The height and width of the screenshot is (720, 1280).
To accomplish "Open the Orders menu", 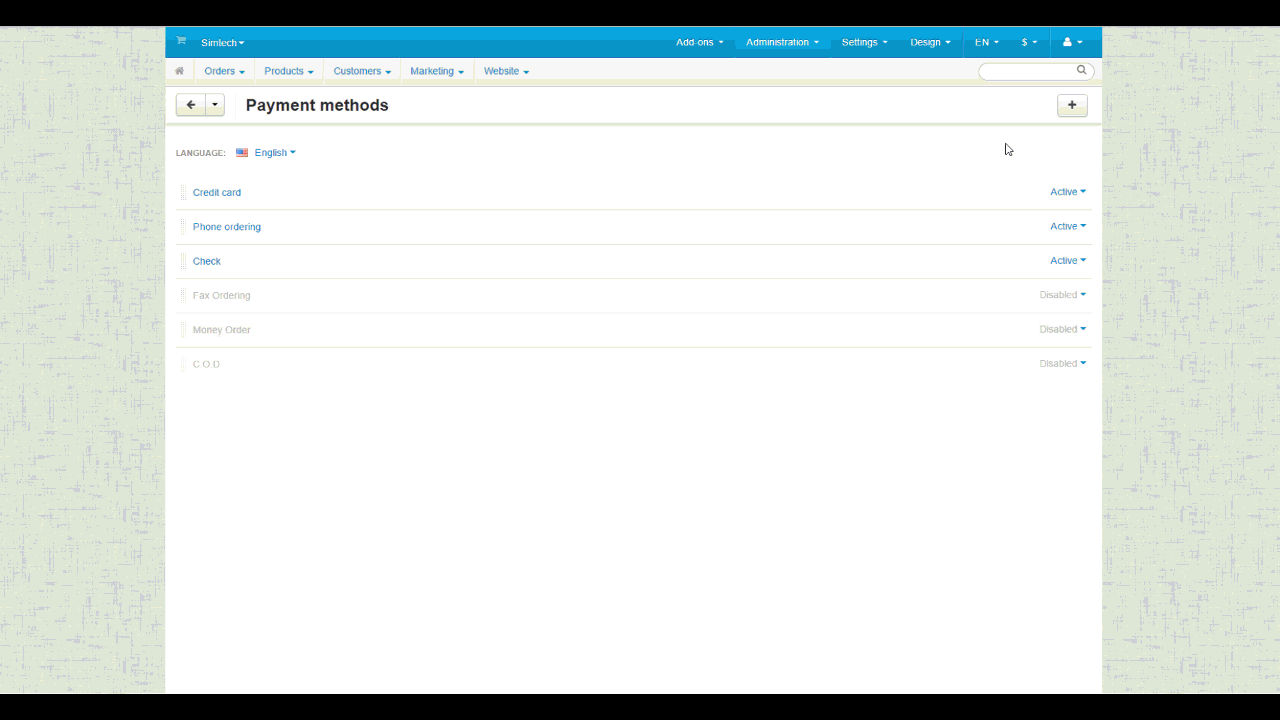I will [x=224, y=71].
